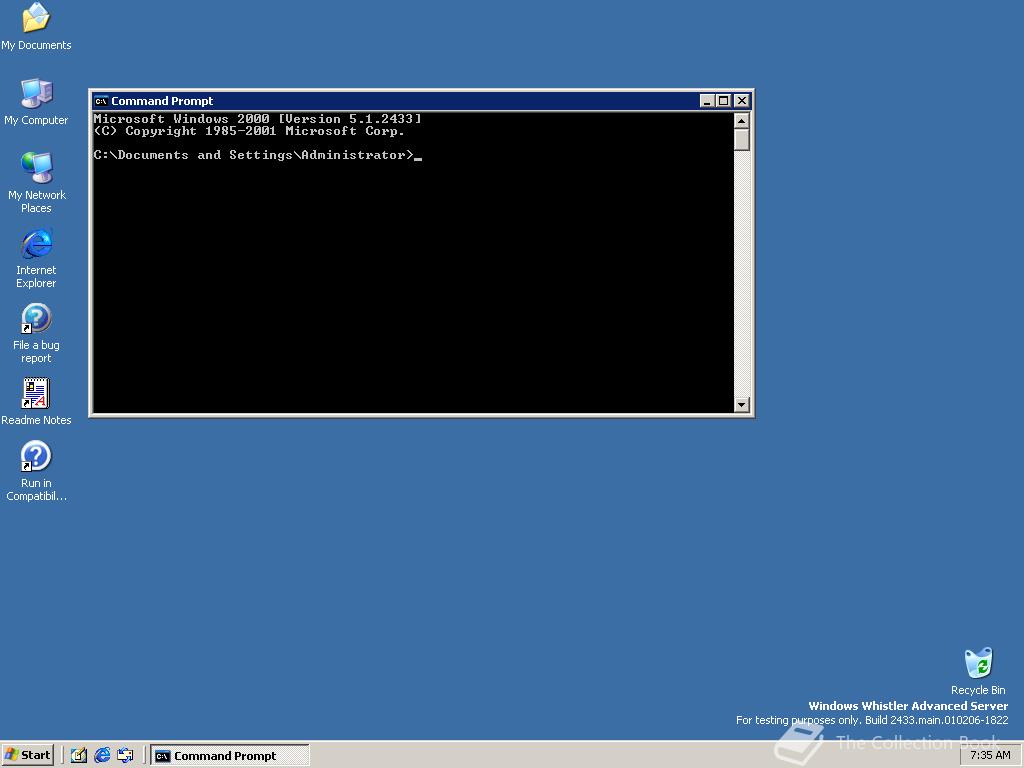Click the Command Prompt title bar text

(x=162, y=101)
